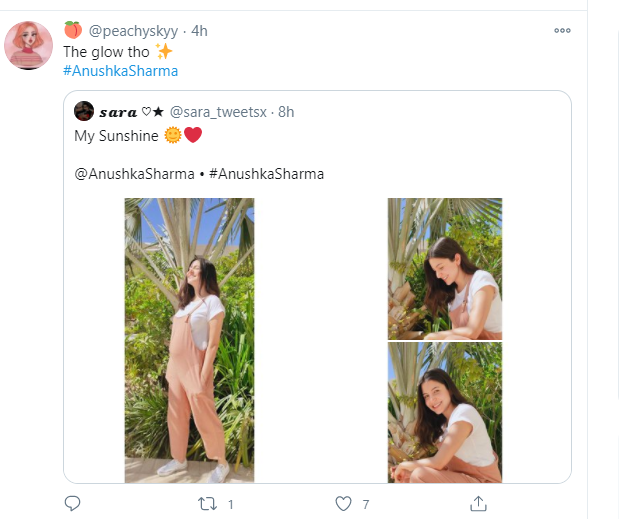Click the like count of 7
Viewport: 619px width, 519px height.
point(366,504)
